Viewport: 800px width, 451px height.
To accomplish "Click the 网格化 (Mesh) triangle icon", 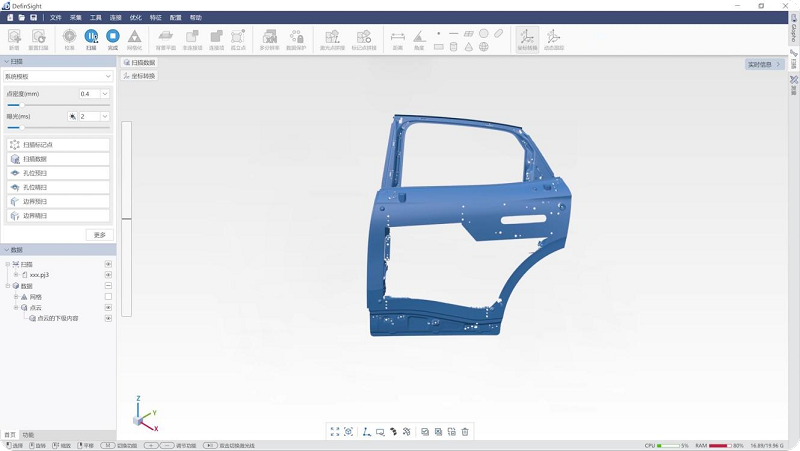I will (x=134, y=38).
